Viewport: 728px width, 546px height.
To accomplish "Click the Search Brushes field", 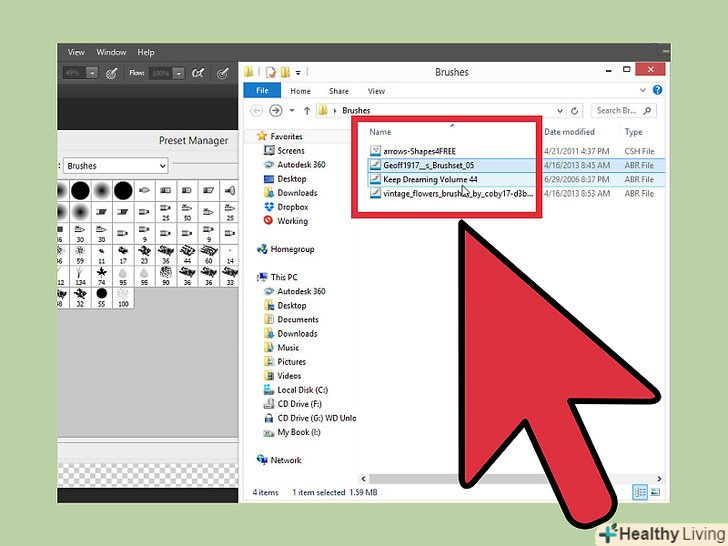I will (624, 110).
